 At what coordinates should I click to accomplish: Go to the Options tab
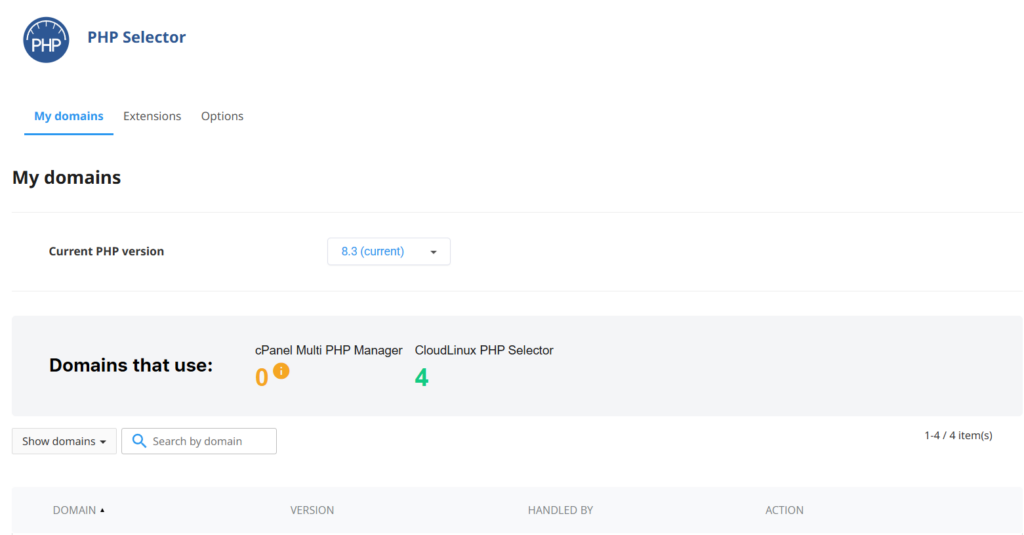tap(222, 116)
